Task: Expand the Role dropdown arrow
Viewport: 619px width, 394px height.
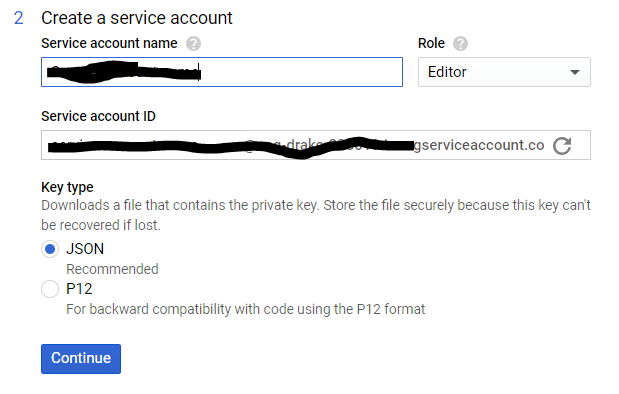Action: click(x=575, y=72)
